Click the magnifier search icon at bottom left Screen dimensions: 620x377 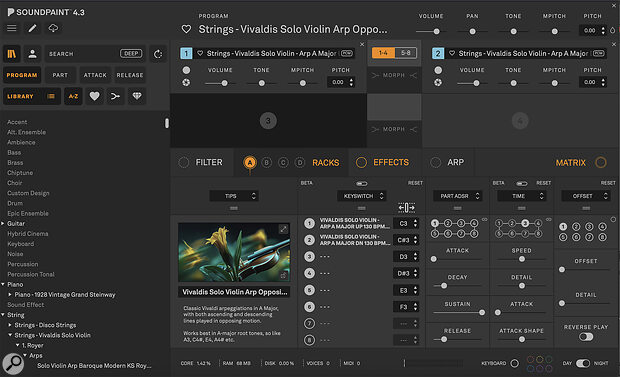(x=13, y=363)
